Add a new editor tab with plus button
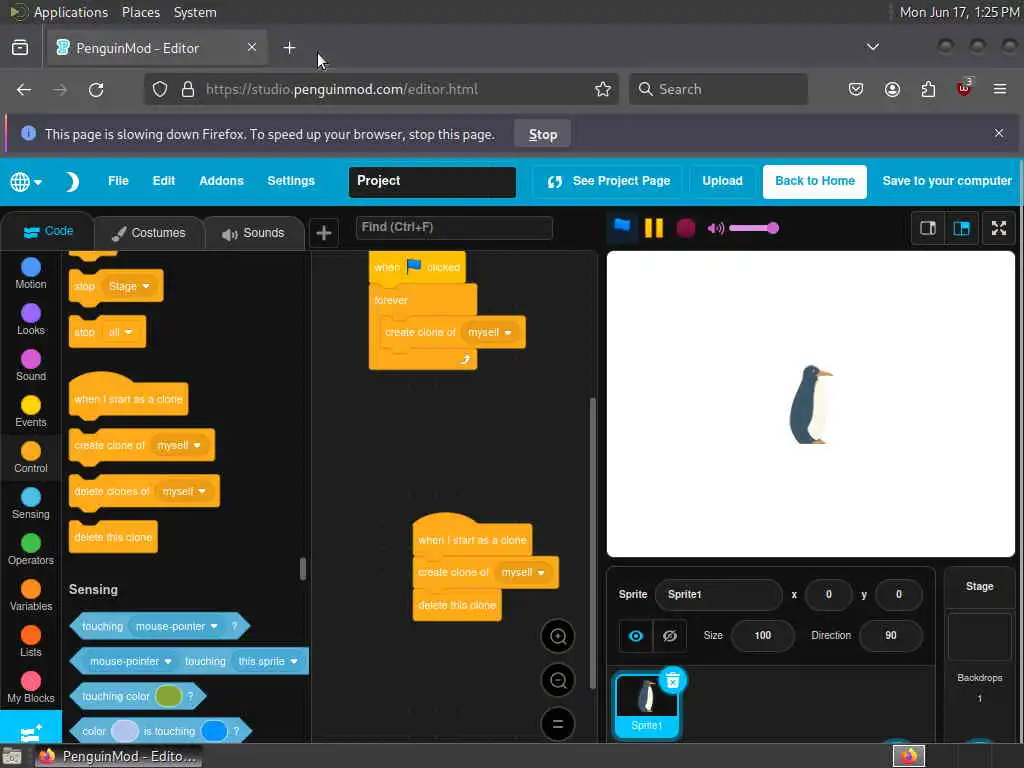Image resolution: width=1024 pixels, height=768 pixels. [323, 233]
